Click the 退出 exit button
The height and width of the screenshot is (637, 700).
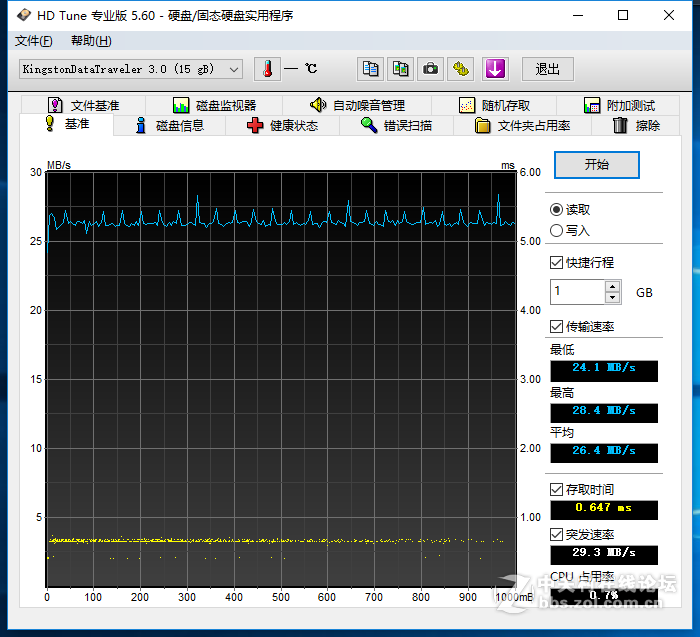click(x=548, y=69)
